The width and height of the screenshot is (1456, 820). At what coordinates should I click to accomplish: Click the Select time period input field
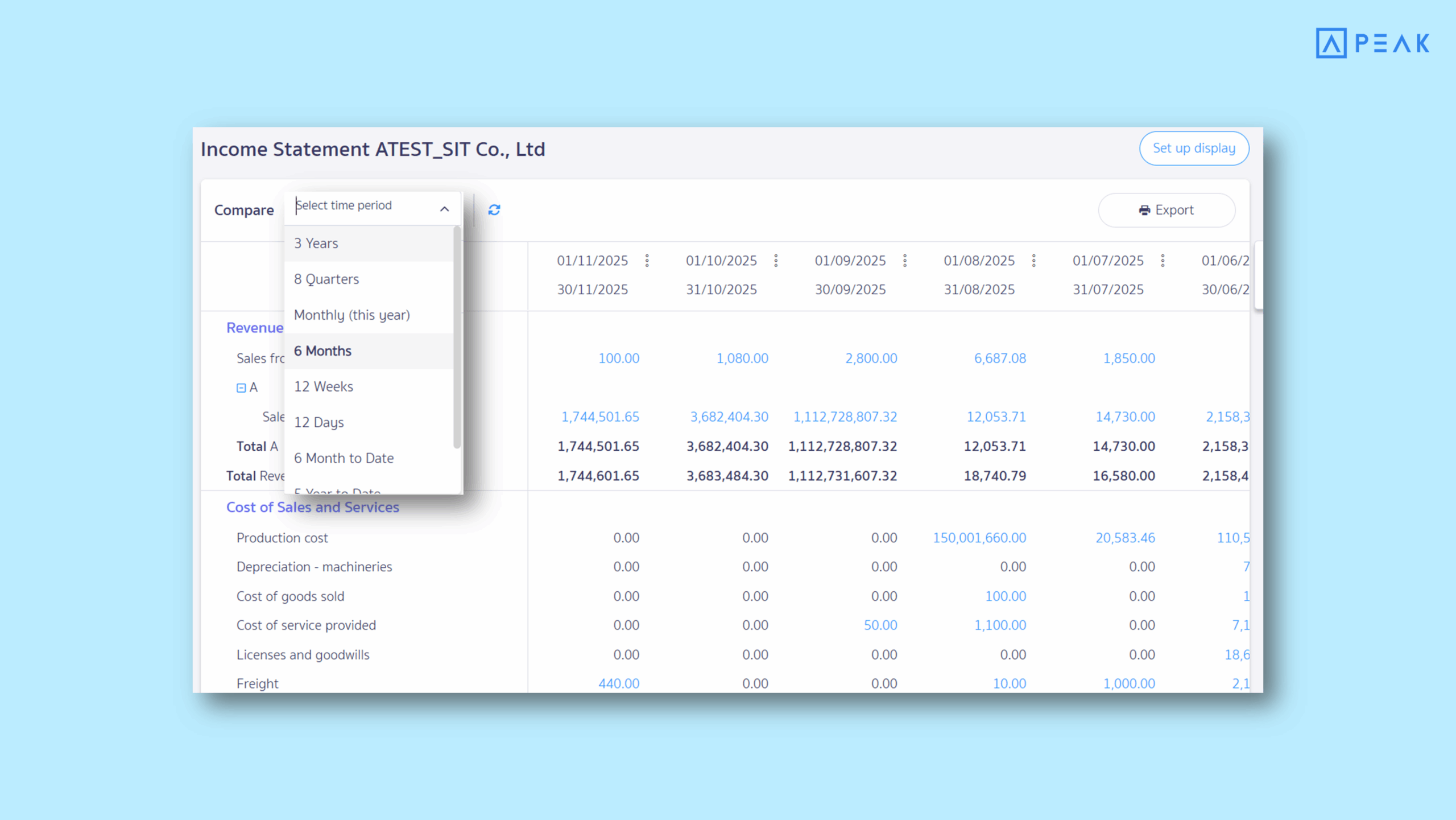(x=358, y=205)
